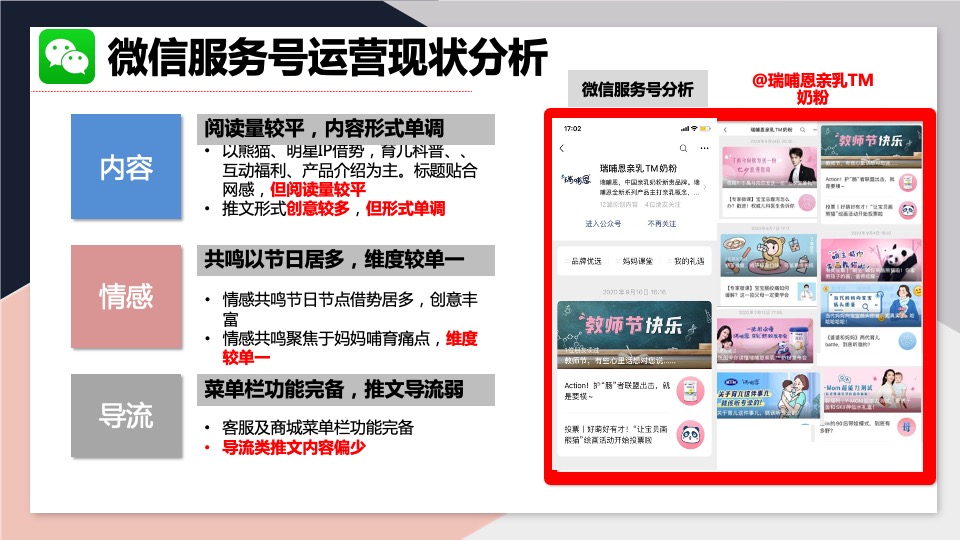This screenshot has height=540, width=960.
Task: Tap the battery icon in the phone status bar
Action: point(705,129)
